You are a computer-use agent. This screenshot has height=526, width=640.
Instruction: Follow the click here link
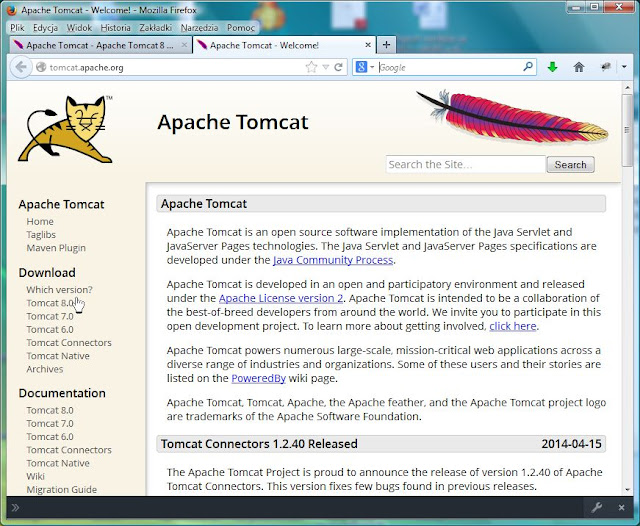tap(513, 326)
